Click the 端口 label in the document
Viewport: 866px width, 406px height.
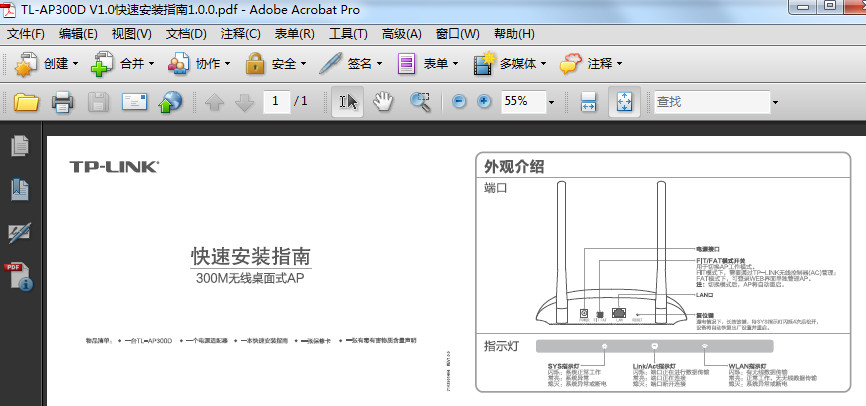click(495, 188)
